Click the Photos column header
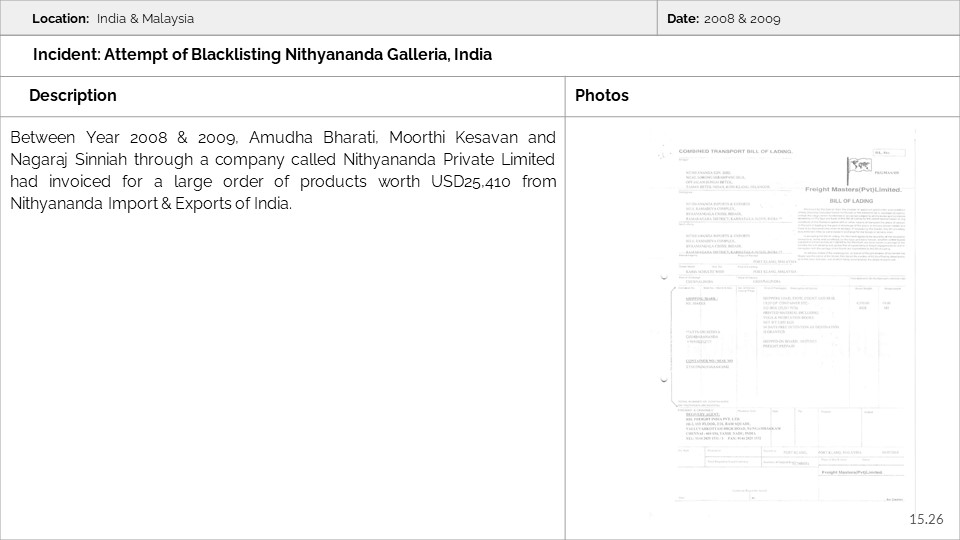The image size is (960, 540). [x=602, y=96]
